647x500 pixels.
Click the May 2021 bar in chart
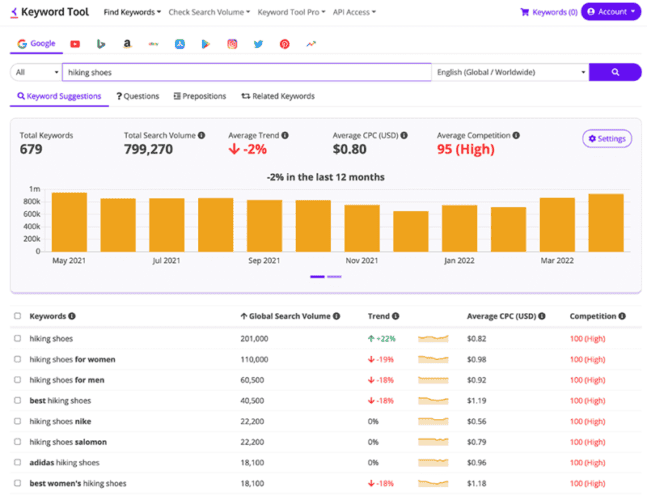pos(69,222)
